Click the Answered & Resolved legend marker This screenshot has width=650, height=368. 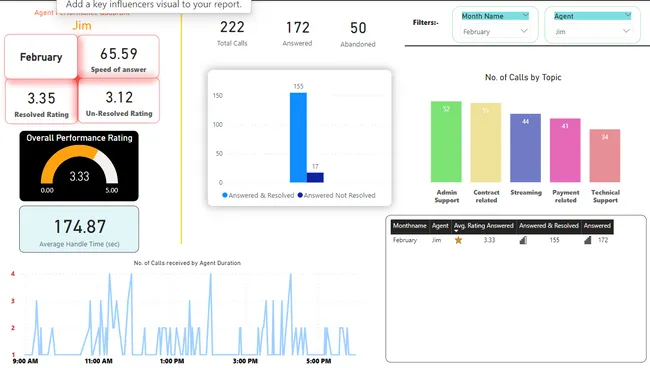pos(225,195)
